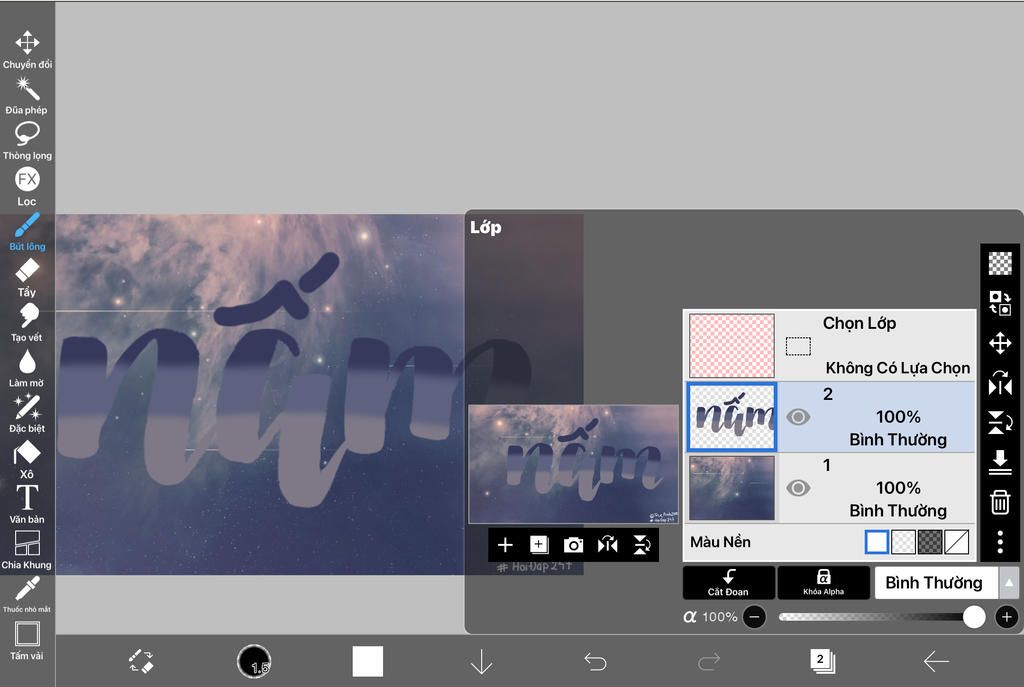This screenshot has width=1024, height=687.
Task: Add special layer with boxed plus icon
Action: (539, 545)
